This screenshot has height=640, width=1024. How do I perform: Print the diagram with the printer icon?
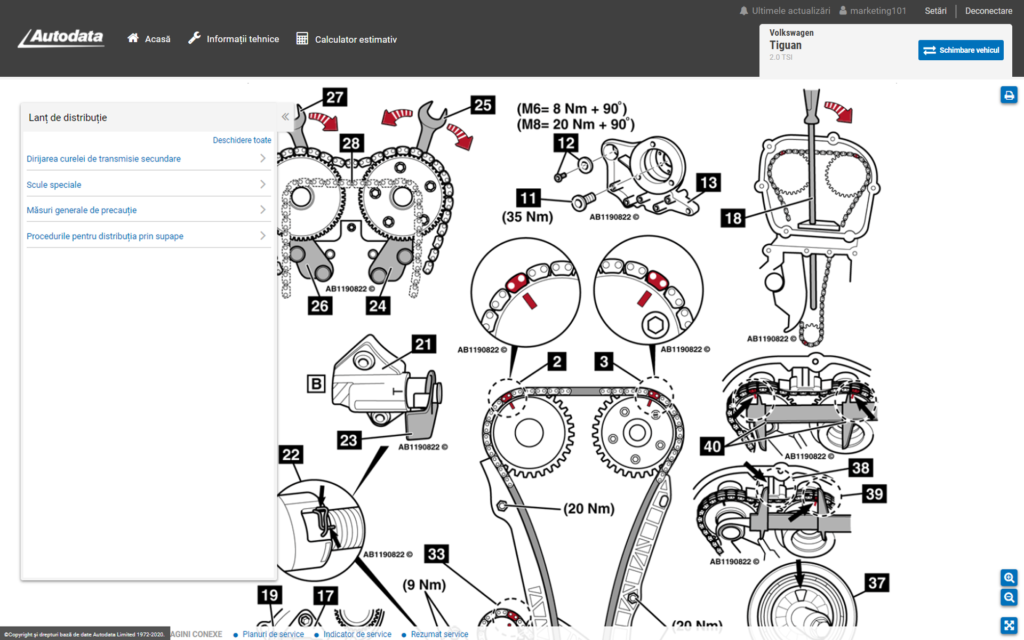point(1009,95)
